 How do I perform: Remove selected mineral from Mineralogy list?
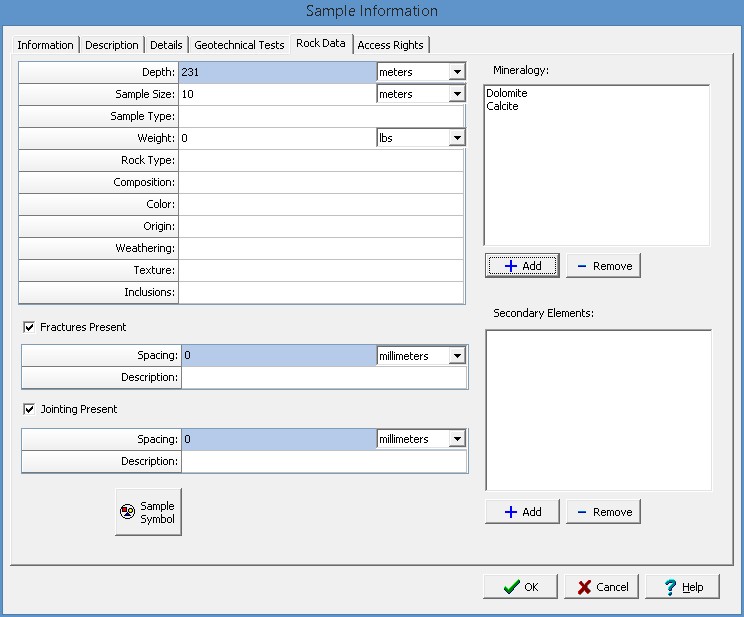(603, 266)
